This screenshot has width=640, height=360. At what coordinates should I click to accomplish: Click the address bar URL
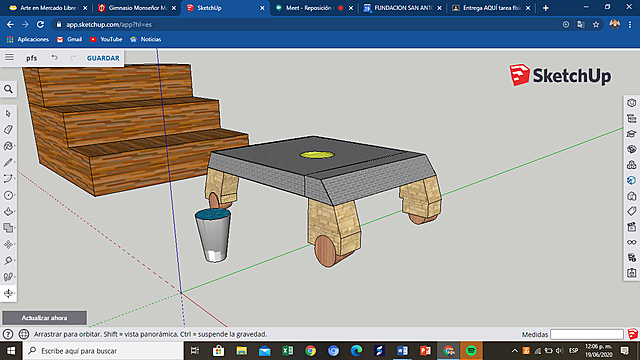coord(109,24)
